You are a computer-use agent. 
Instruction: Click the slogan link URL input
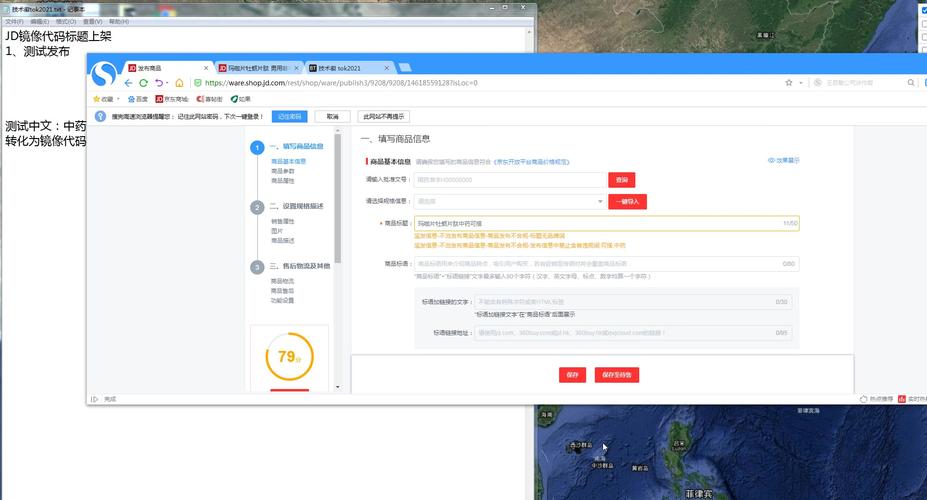pyautogui.click(x=633, y=333)
